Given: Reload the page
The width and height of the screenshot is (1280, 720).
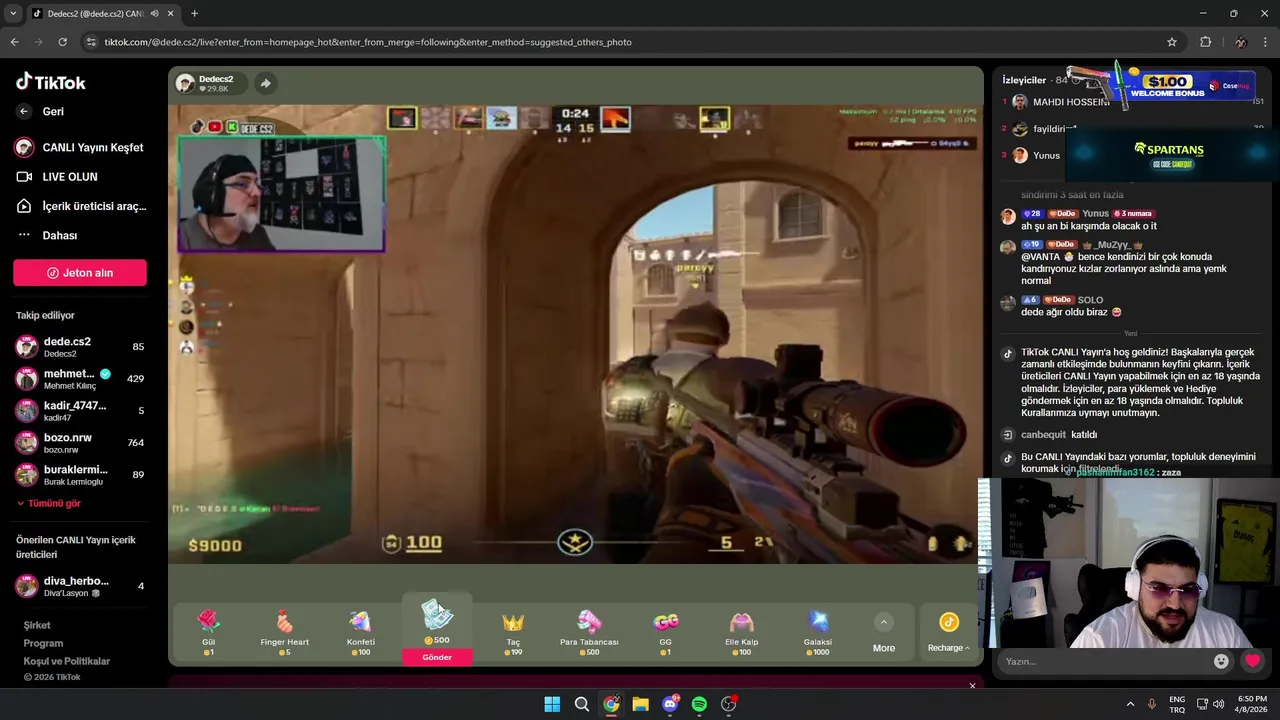Looking at the screenshot, I should (x=62, y=42).
